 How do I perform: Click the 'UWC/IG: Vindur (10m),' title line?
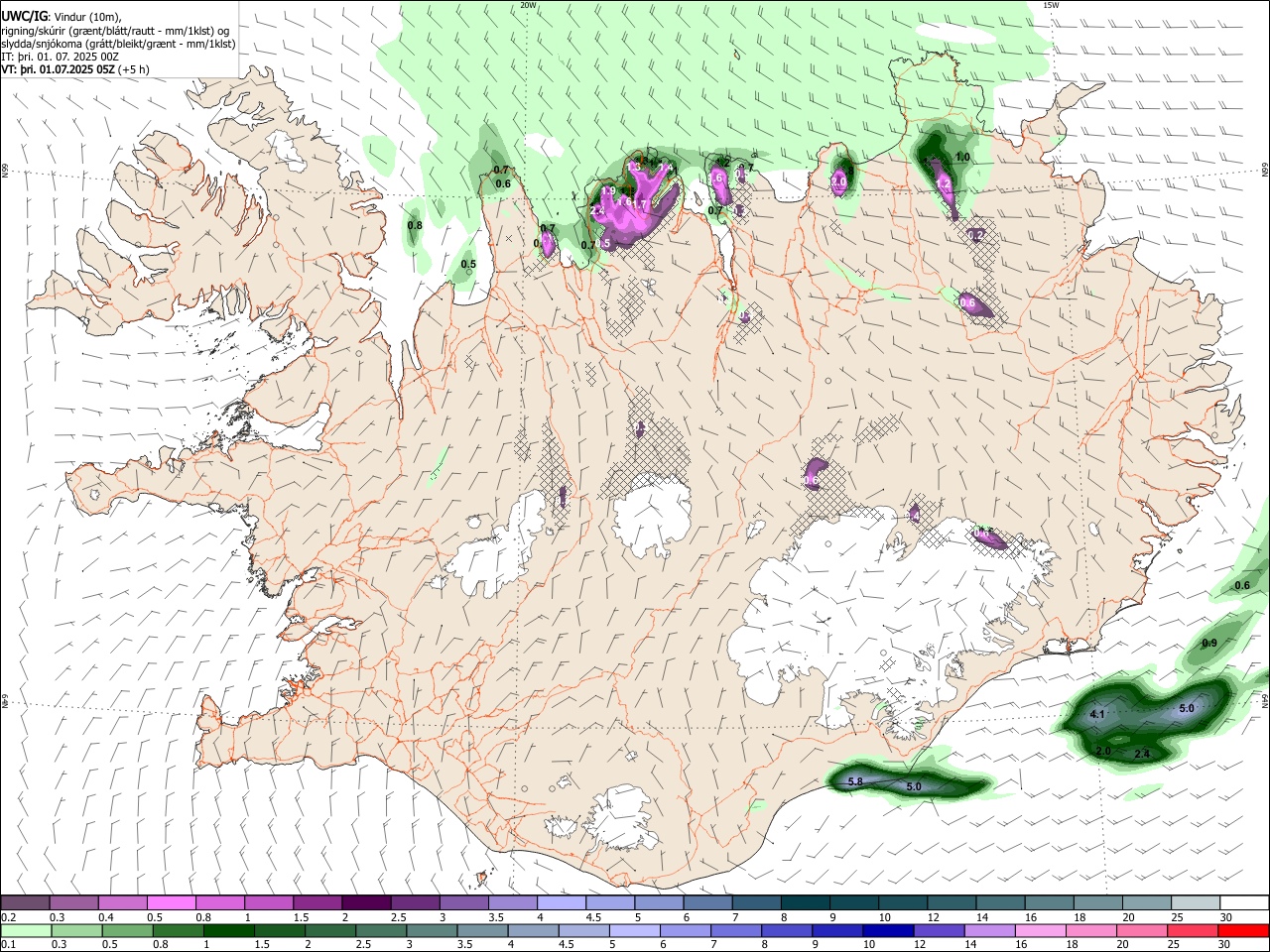pyautogui.click(x=63, y=17)
